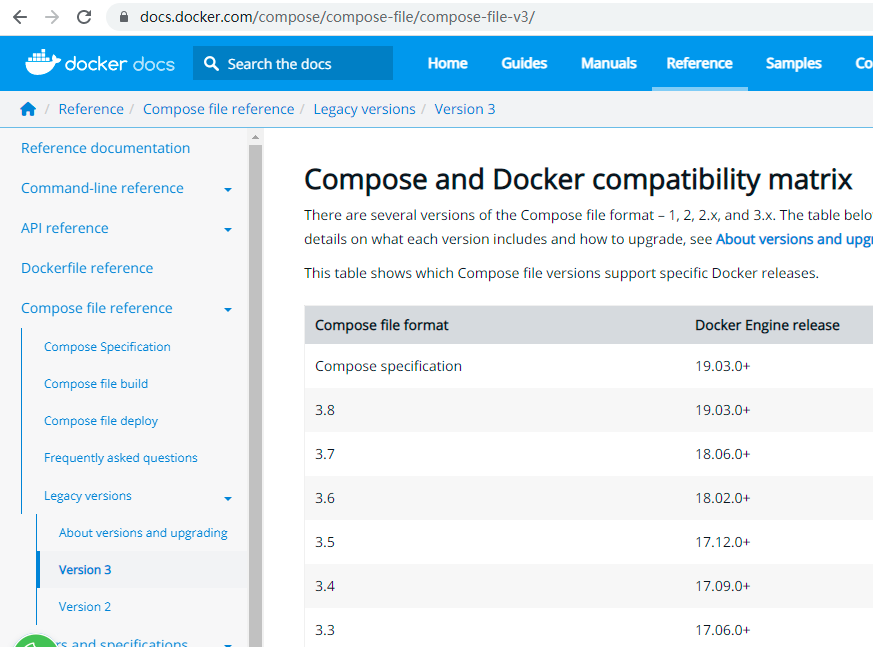Go back with the browser back arrow
The height and width of the screenshot is (647, 873).
(x=20, y=17)
